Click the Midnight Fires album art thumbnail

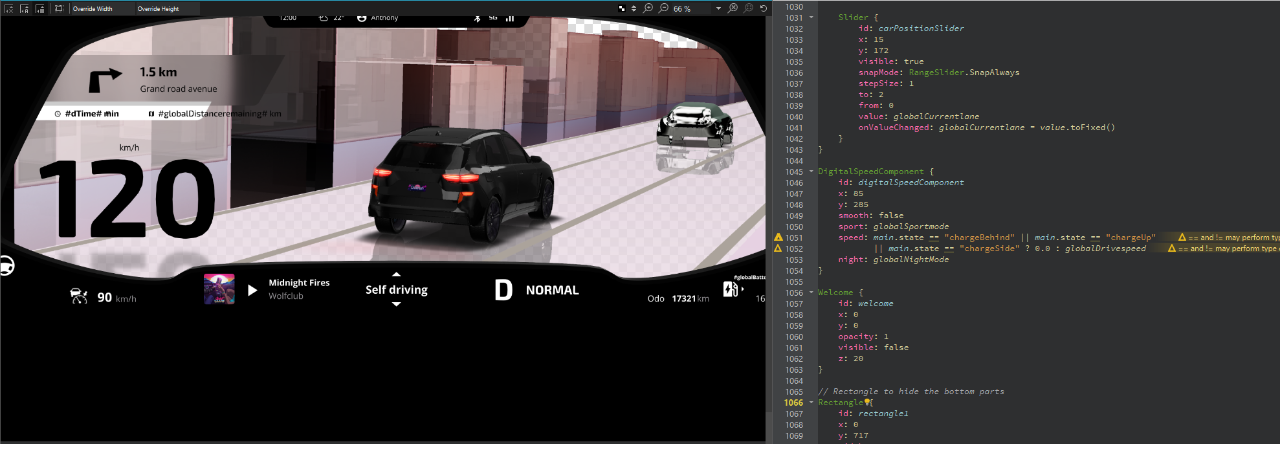point(219,289)
